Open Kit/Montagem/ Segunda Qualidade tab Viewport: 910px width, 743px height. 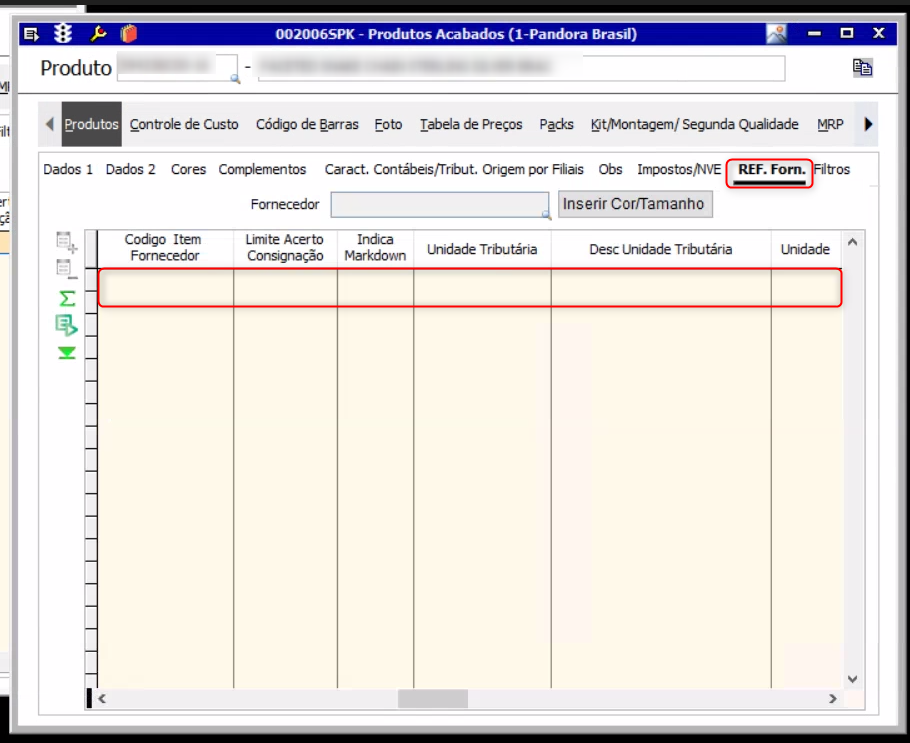coord(695,124)
